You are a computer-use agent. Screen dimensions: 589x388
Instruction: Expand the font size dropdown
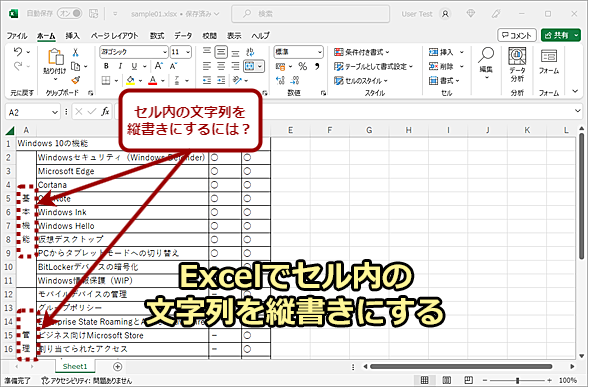coord(188,52)
